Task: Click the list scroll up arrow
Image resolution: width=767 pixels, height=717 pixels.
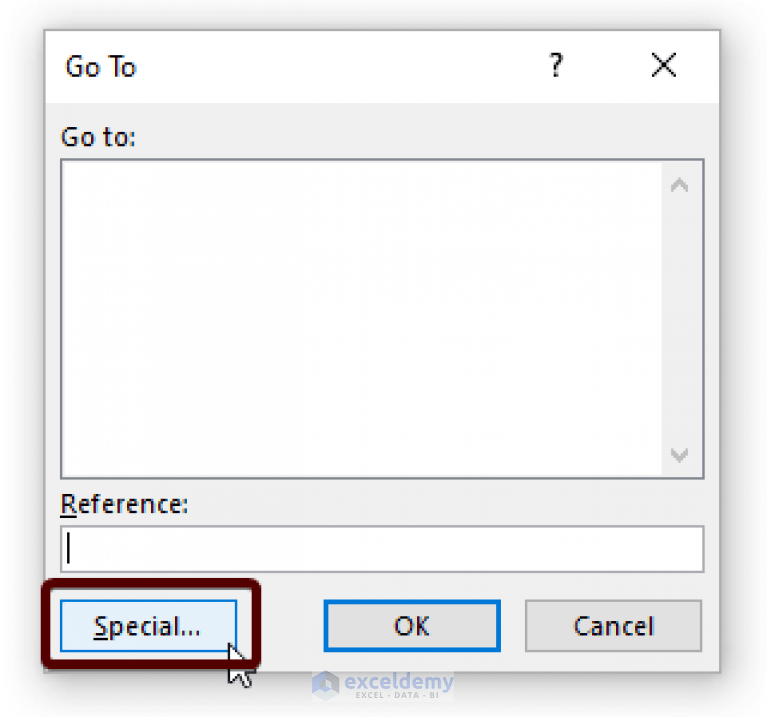Action: coord(679,185)
